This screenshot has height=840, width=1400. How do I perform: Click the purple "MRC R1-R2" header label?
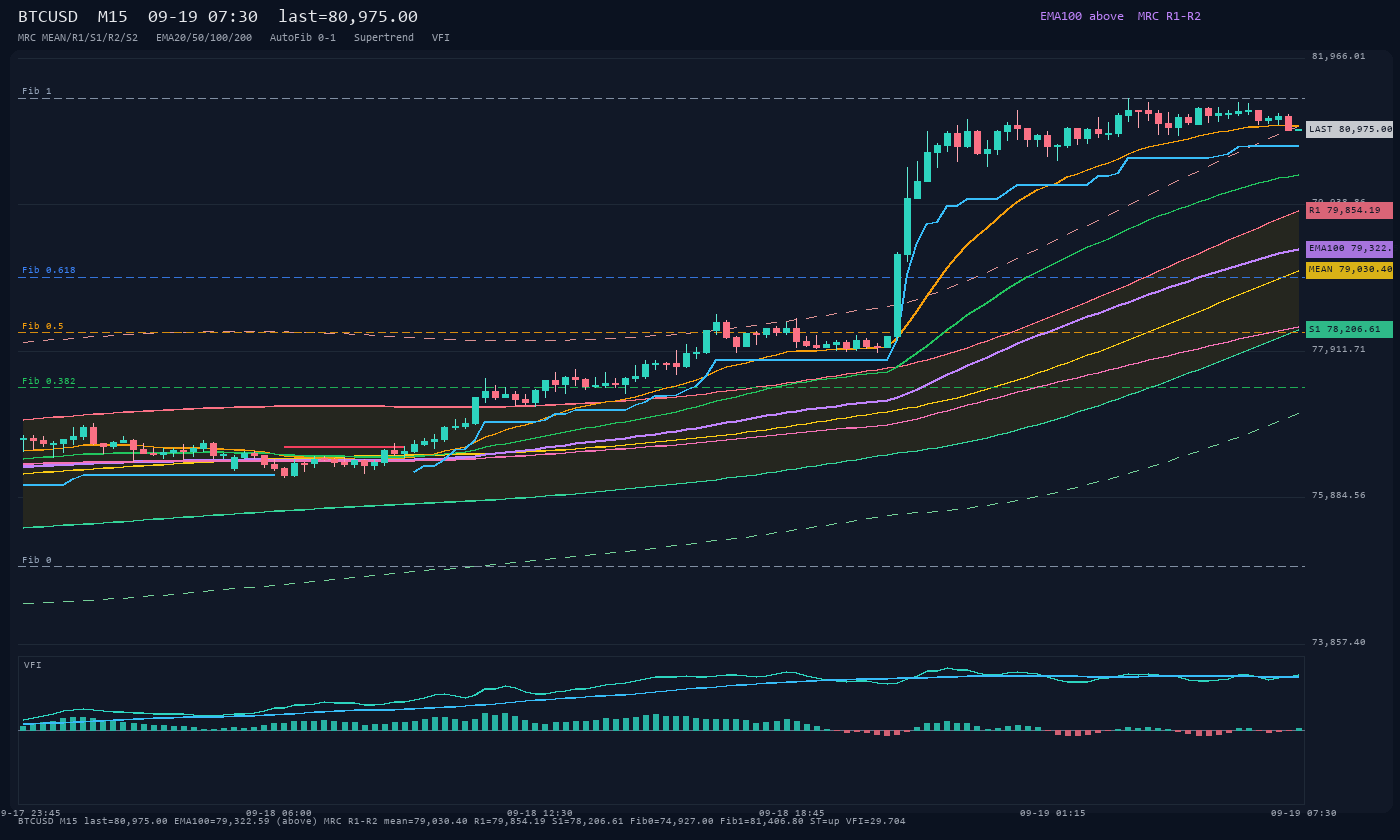(1169, 16)
